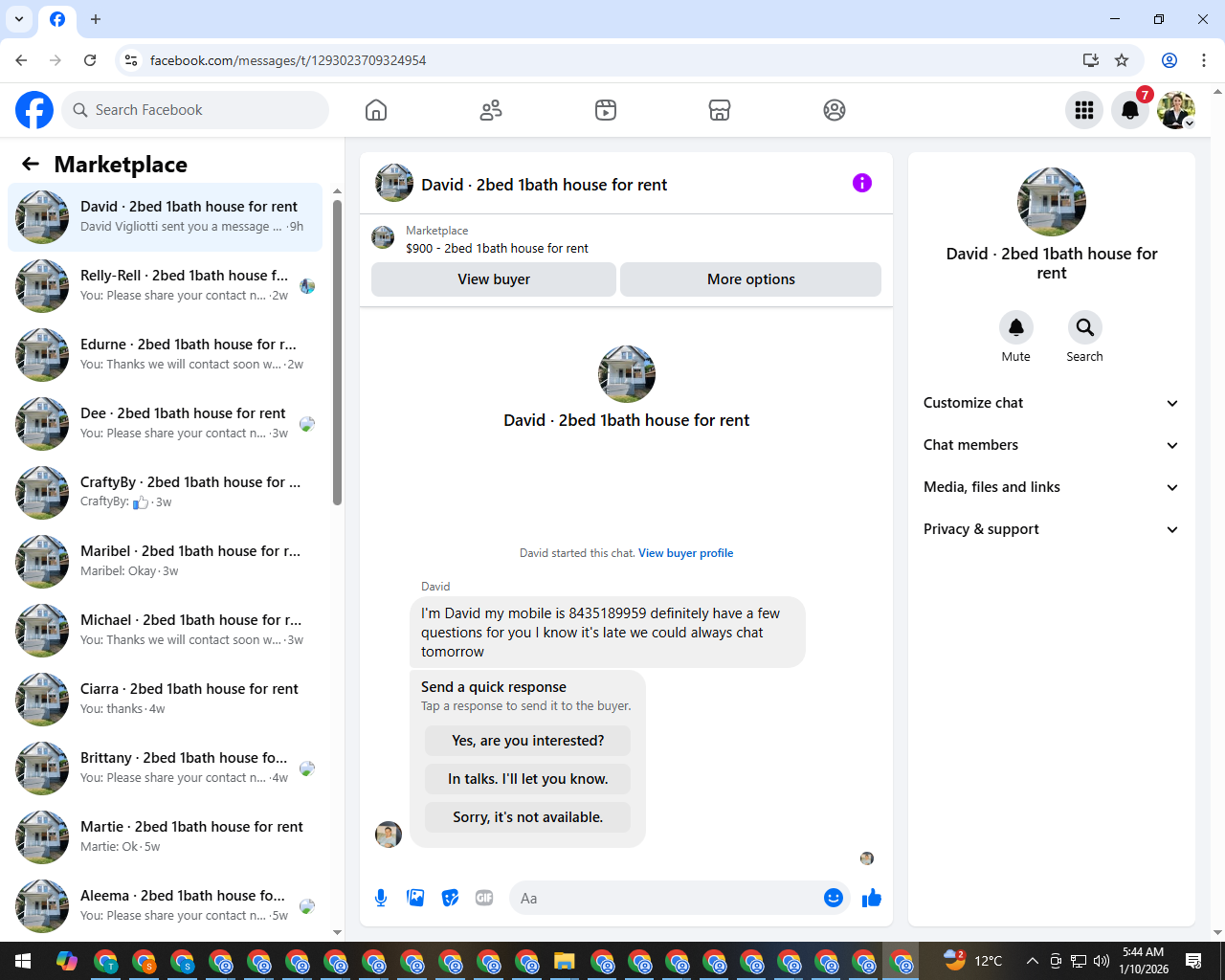Open the weather widget showing 12°C
Image resolution: width=1225 pixels, height=980 pixels.
972,961
